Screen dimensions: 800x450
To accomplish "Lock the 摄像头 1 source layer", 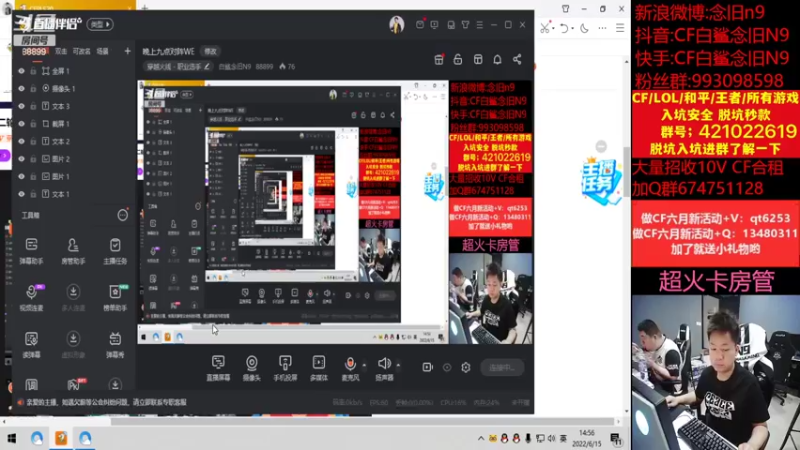I will (x=33, y=88).
